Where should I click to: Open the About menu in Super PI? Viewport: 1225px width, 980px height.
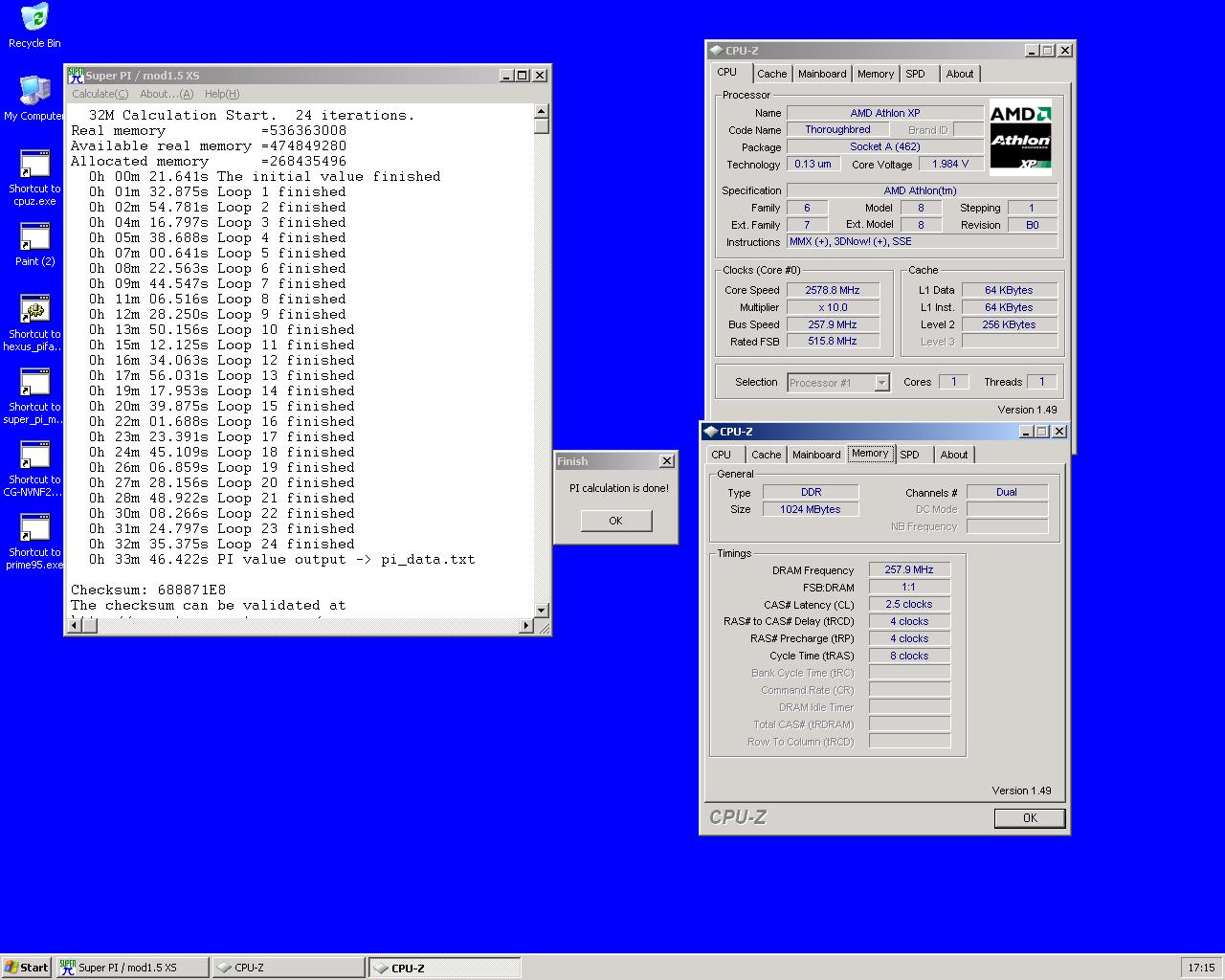pyautogui.click(x=167, y=94)
